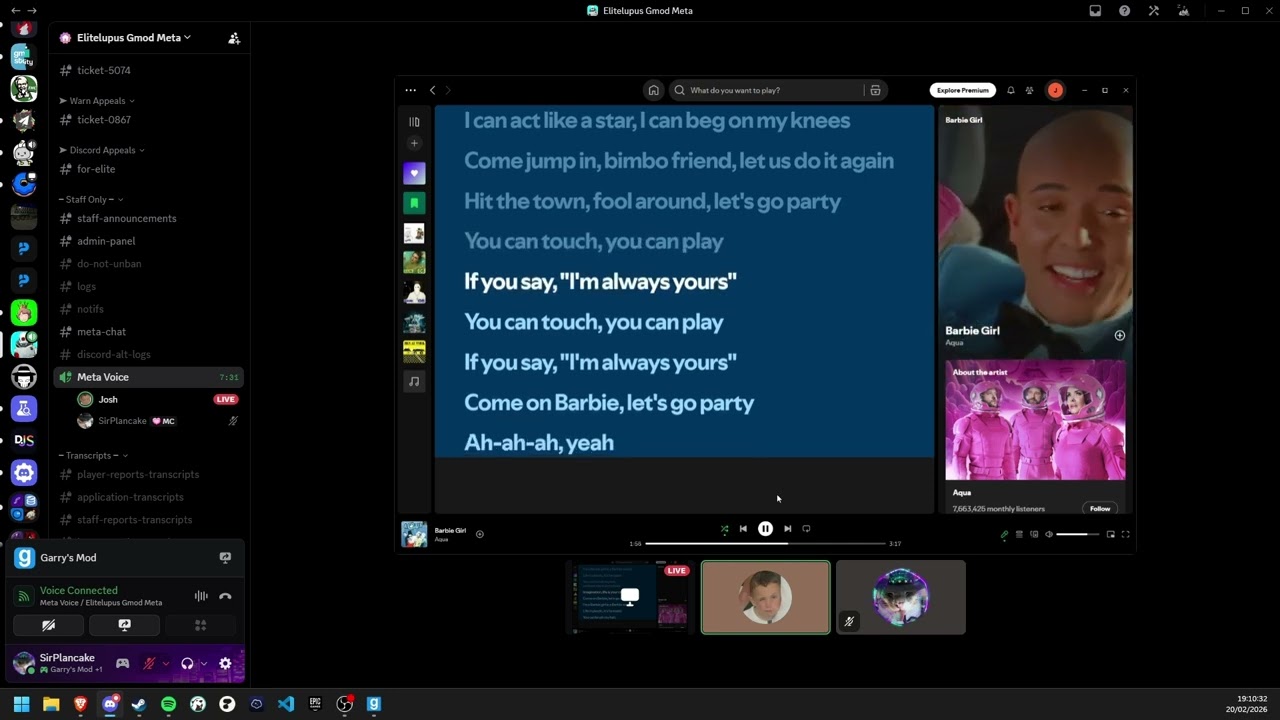Image resolution: width=1280 pixels, height=720 pixels.
Task: Seek on the song progress bar
Action: click(x=766, y=544)
